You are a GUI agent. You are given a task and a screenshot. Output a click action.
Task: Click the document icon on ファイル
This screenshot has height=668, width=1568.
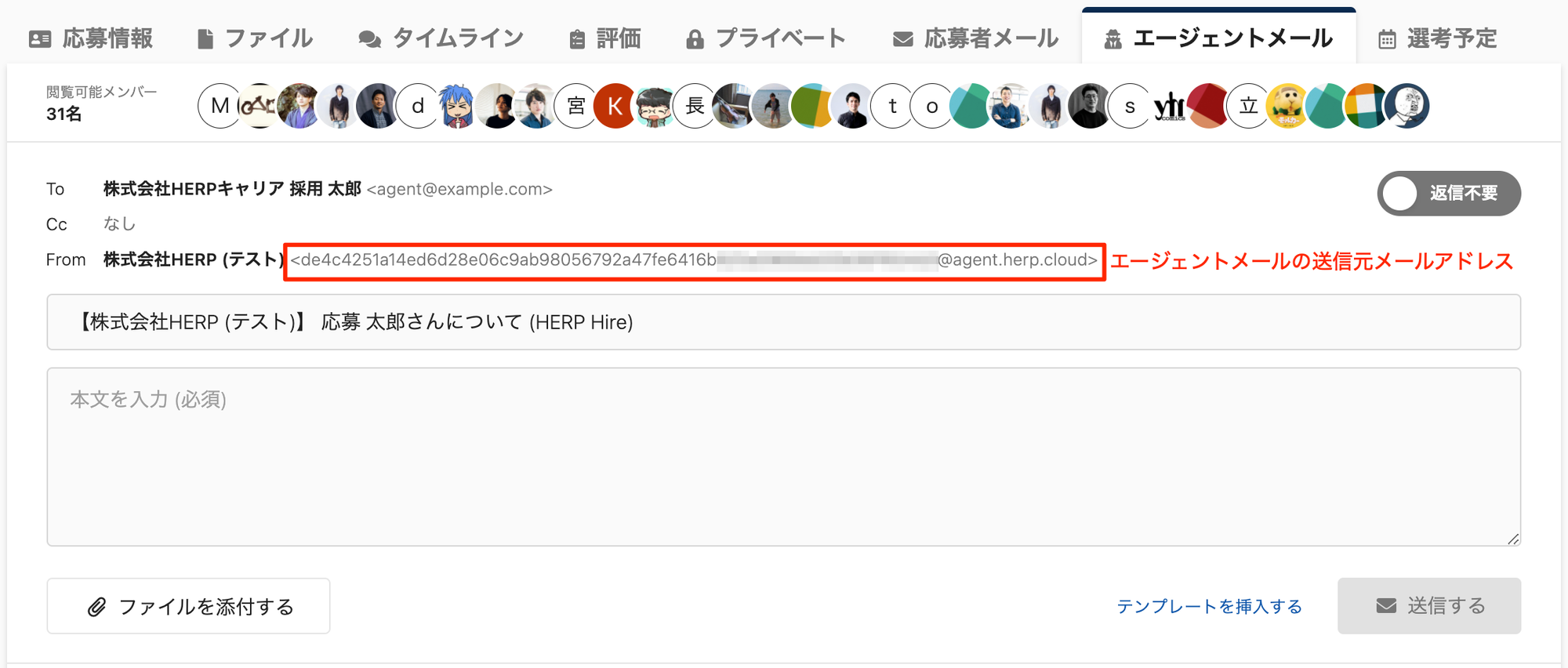coord(205,39)
